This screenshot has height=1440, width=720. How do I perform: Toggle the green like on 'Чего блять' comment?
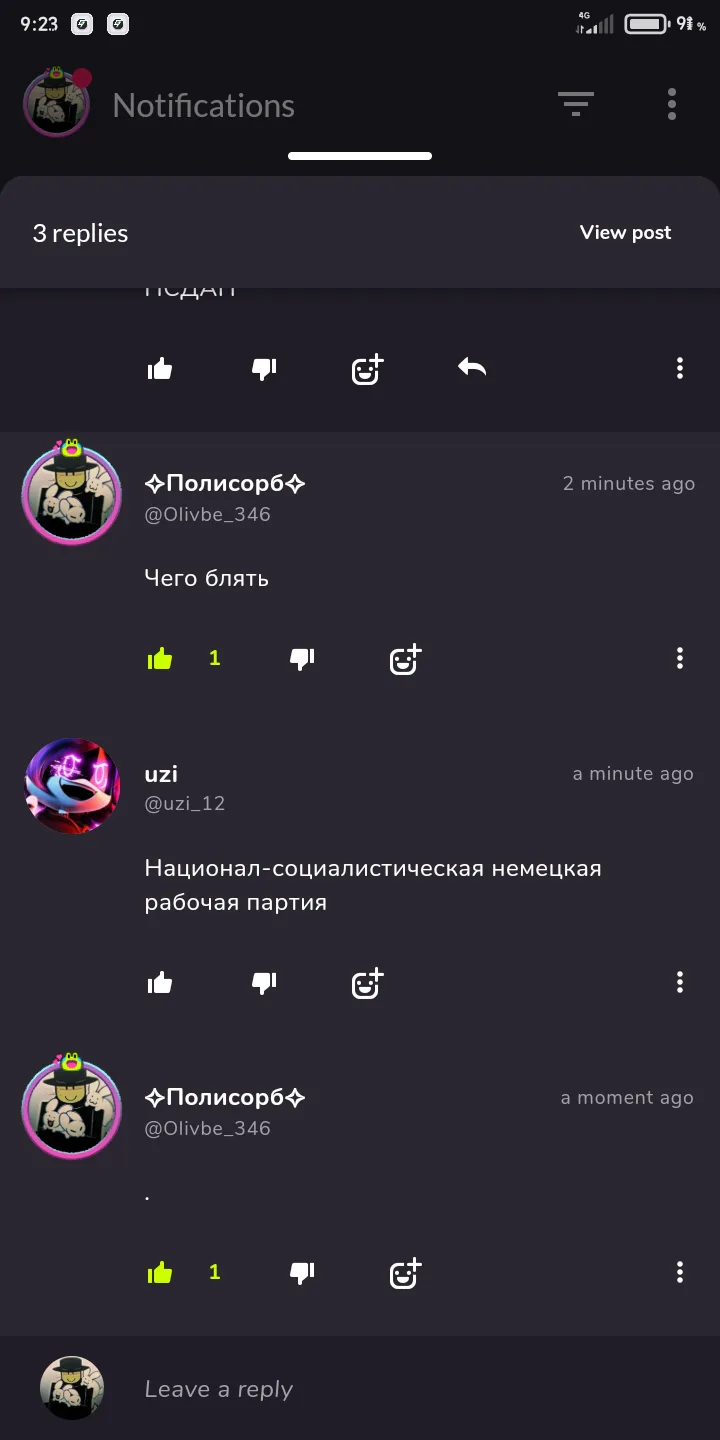coord(160,659)
